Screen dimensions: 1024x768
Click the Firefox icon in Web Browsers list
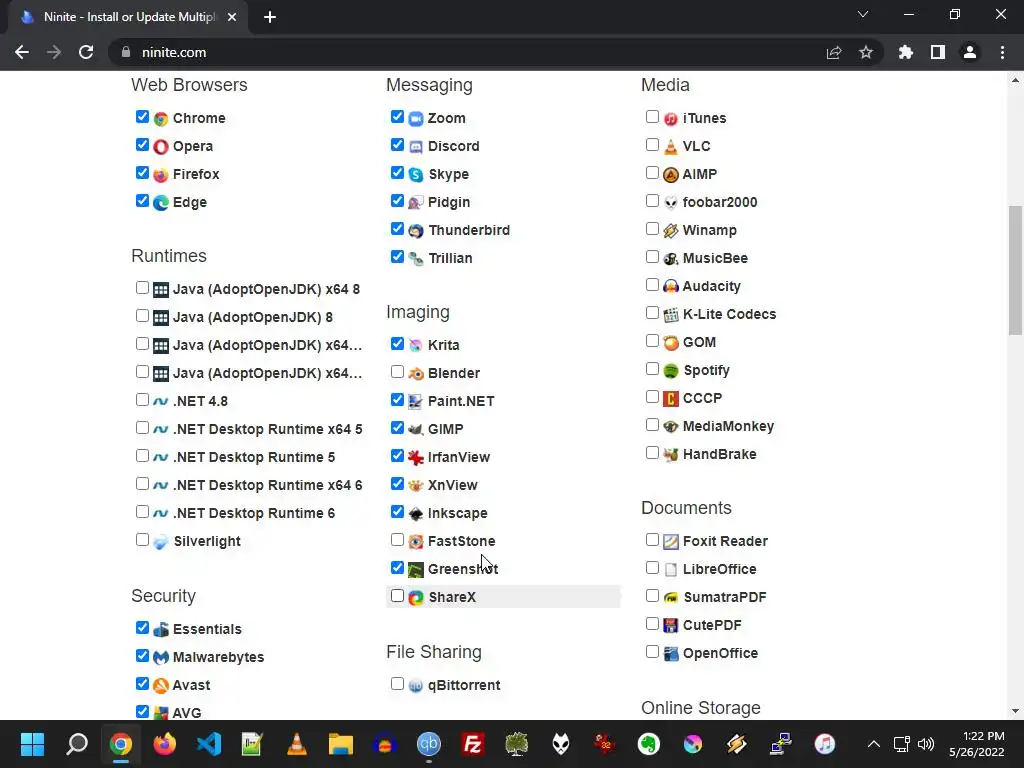pyautogui.click(x=161, y=175)
